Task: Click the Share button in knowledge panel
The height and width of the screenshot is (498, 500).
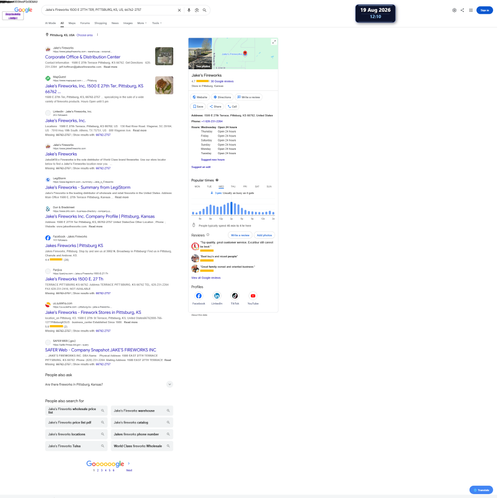Action: pyautogui.click(x=215, y=106)
